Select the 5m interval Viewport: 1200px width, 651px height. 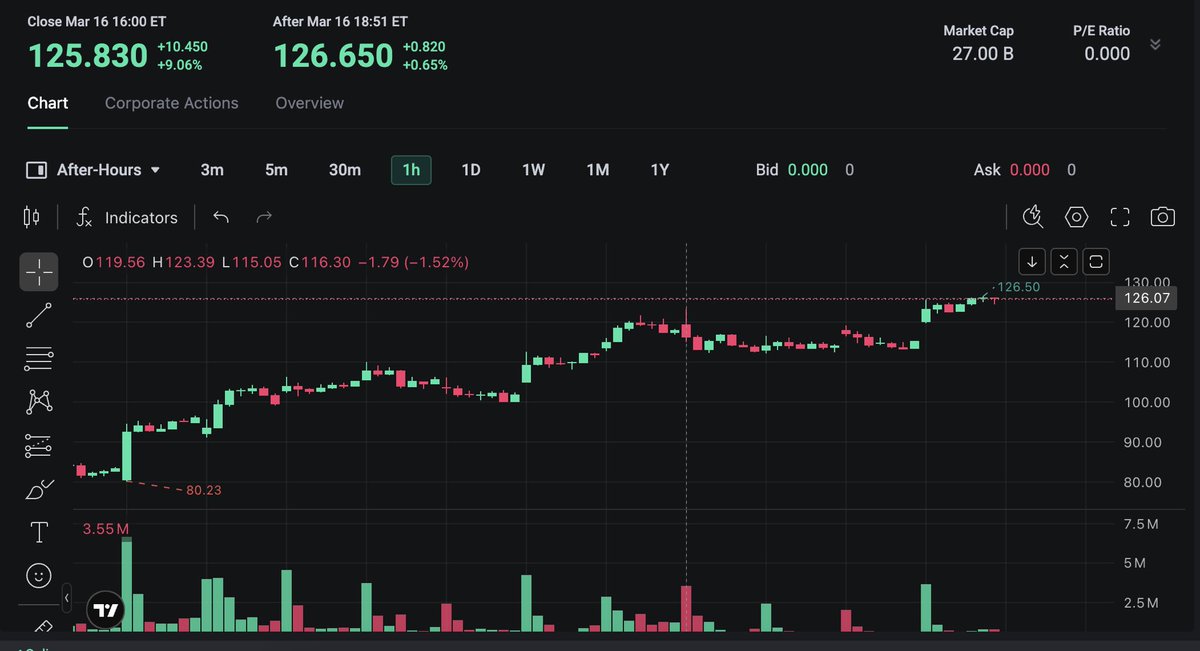(276, 170)
